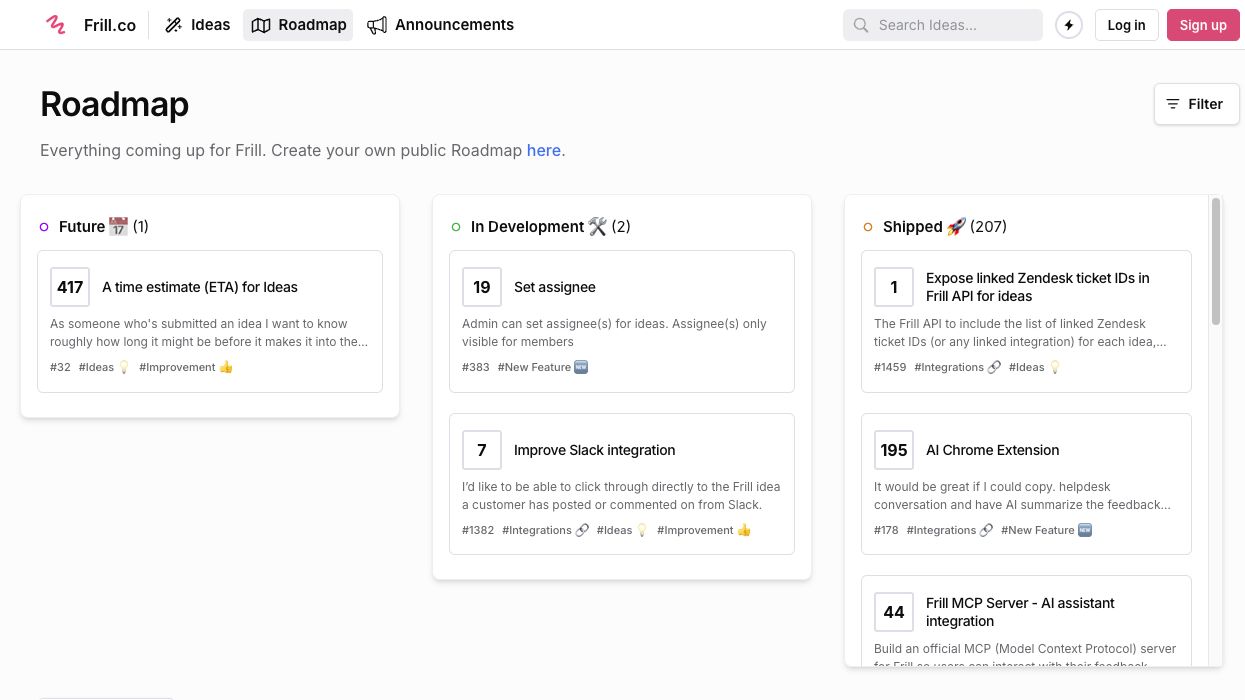Click #Improvement tag on Slack integration card
The image size is (1245, 700).
(704, 530)
